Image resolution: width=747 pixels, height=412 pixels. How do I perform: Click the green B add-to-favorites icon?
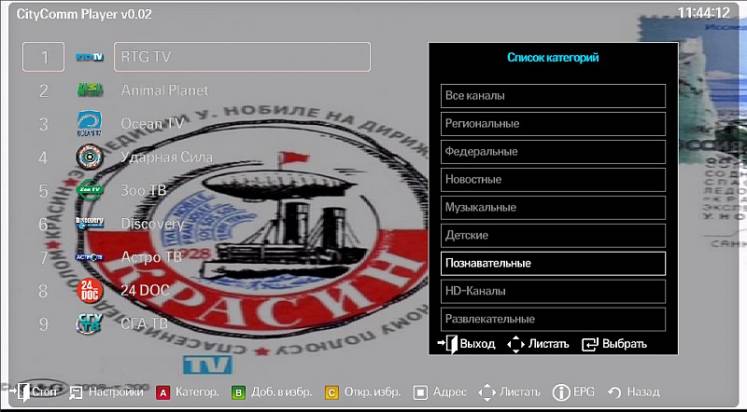pos(239,393)
